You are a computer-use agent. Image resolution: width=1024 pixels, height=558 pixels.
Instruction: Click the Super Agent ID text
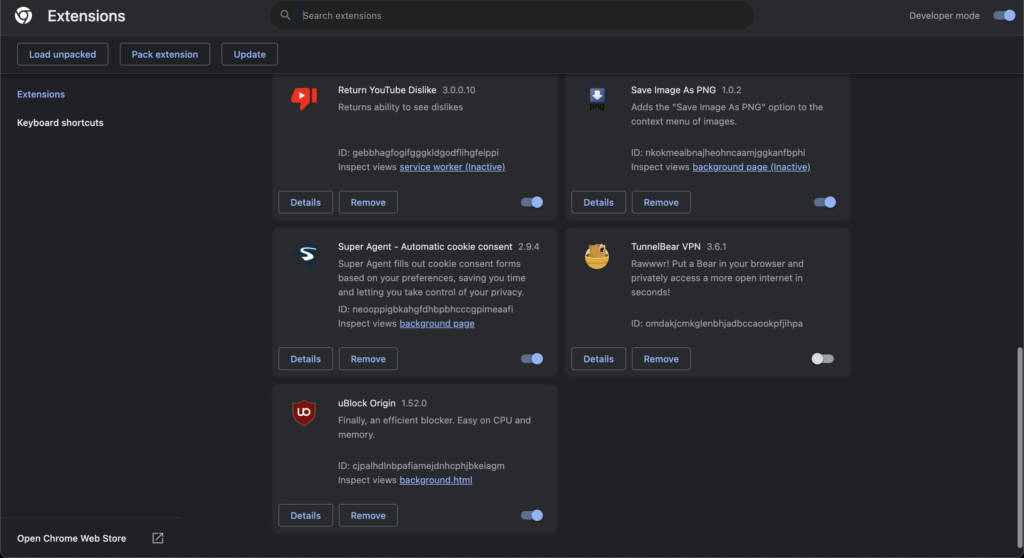425,309
